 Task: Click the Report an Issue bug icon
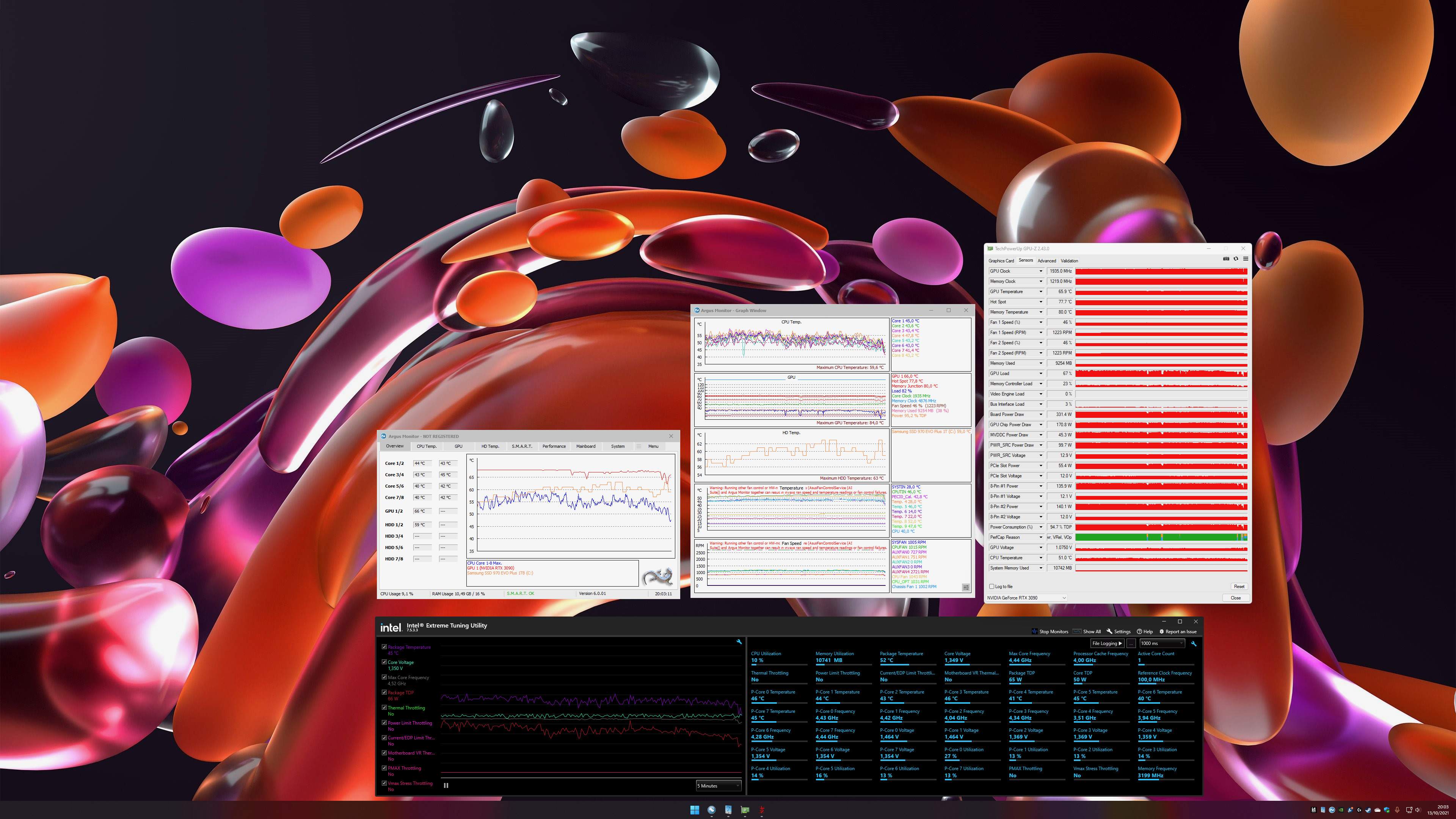tap(1161, 632)
